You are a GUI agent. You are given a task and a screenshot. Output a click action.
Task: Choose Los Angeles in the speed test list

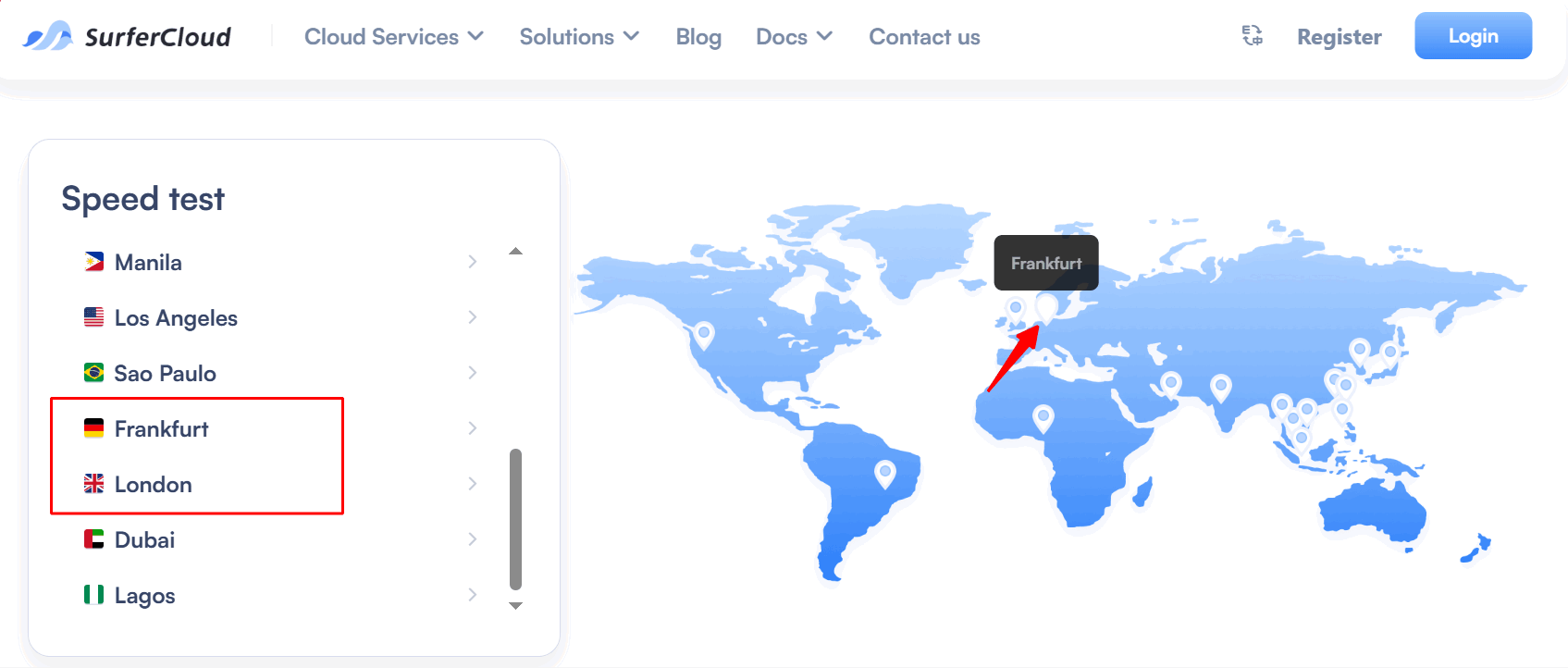point(282,317)
